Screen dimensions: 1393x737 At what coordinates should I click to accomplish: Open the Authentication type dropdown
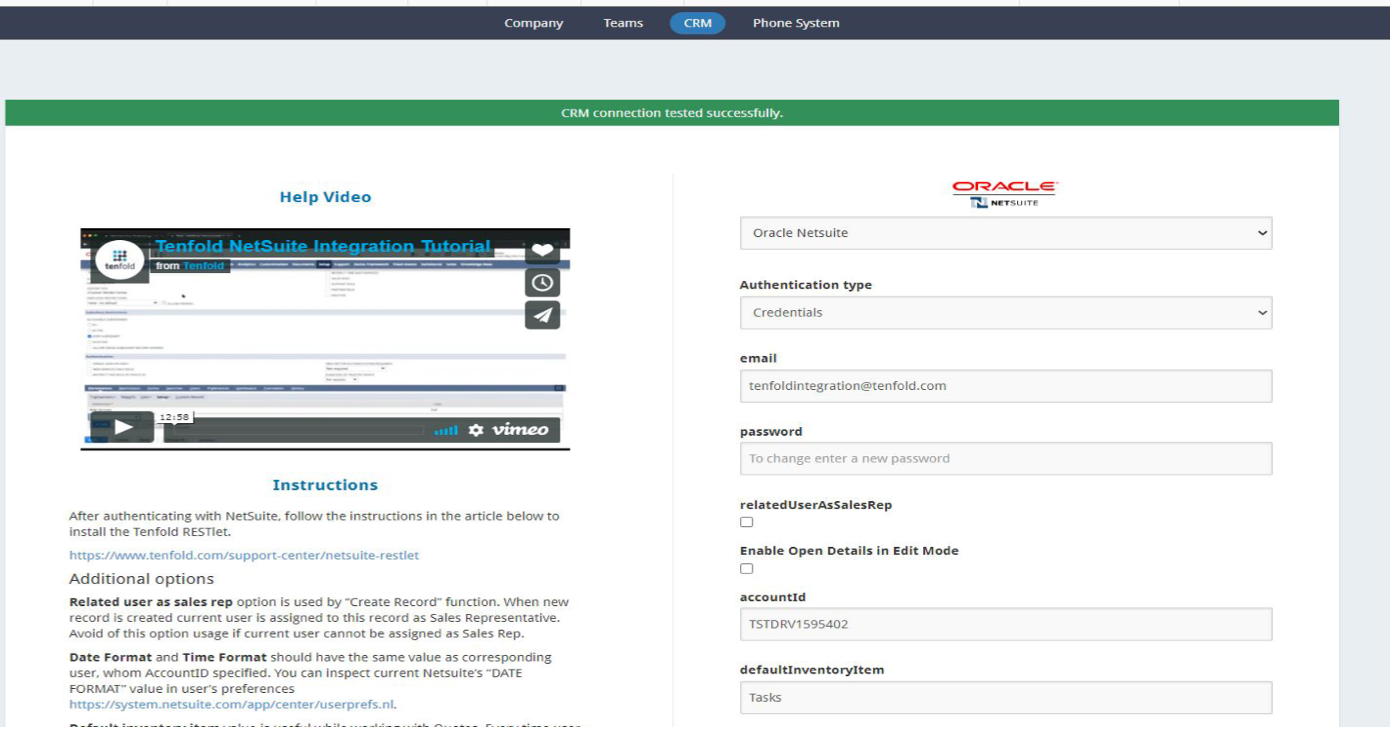coord(1005,312)
